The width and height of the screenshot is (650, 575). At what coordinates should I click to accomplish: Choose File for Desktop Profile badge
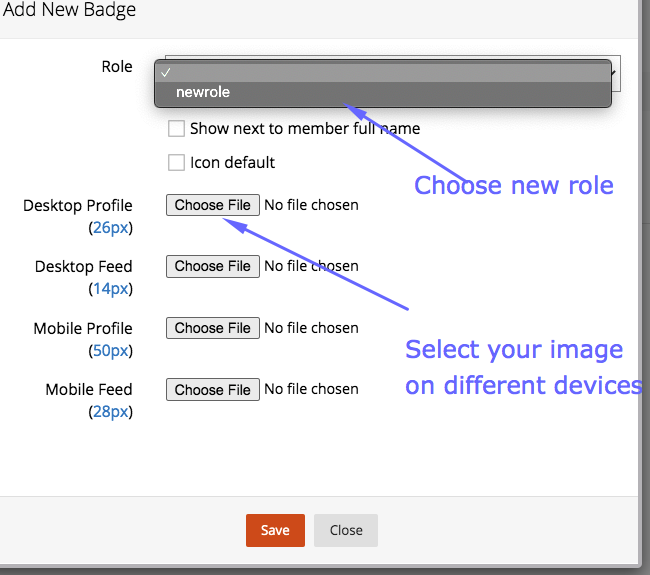[213, 205]
